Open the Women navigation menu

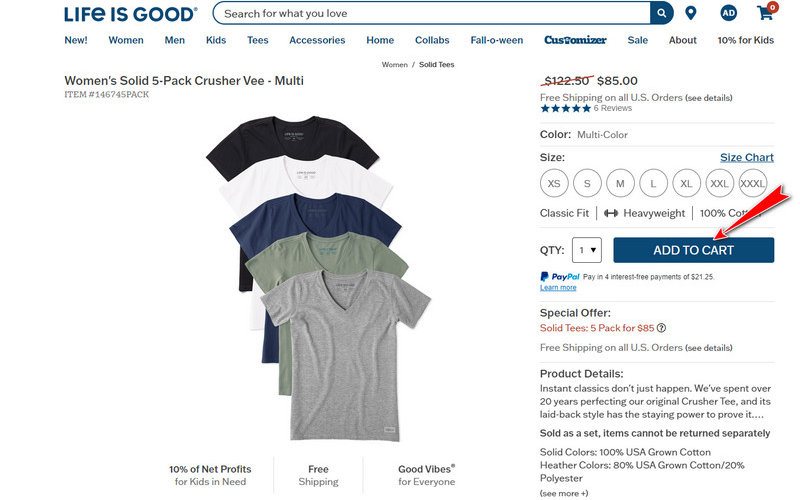(x=126, y=40)
